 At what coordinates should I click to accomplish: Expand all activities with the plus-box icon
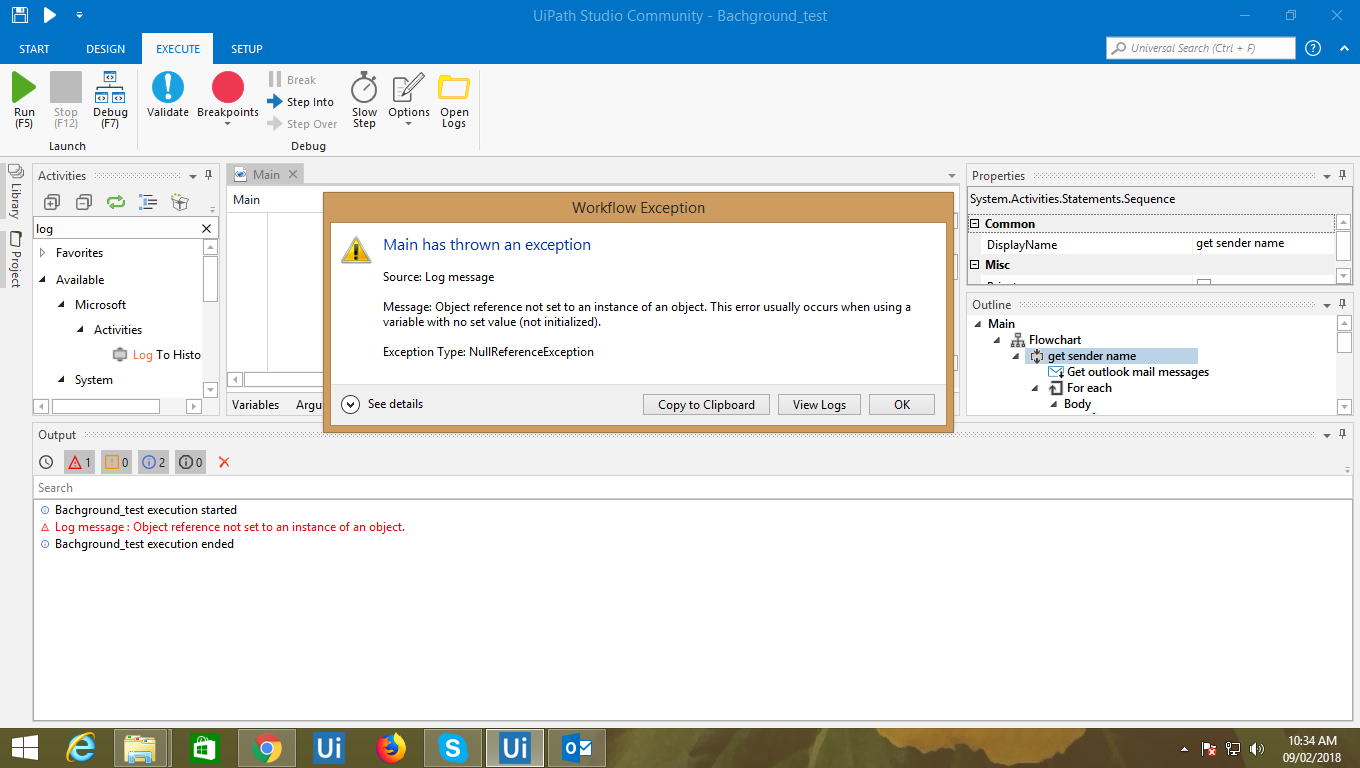pyautogui.click(x=52, y=202)
